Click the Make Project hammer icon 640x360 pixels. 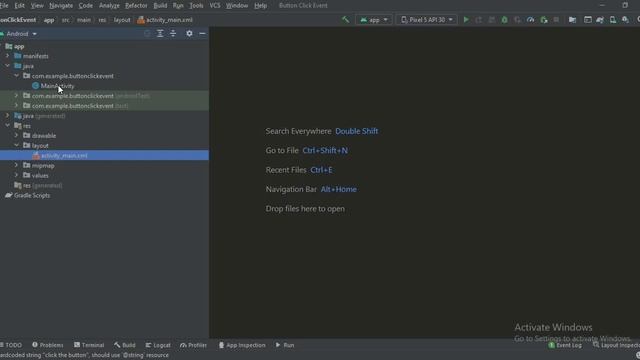coord(345,20)
